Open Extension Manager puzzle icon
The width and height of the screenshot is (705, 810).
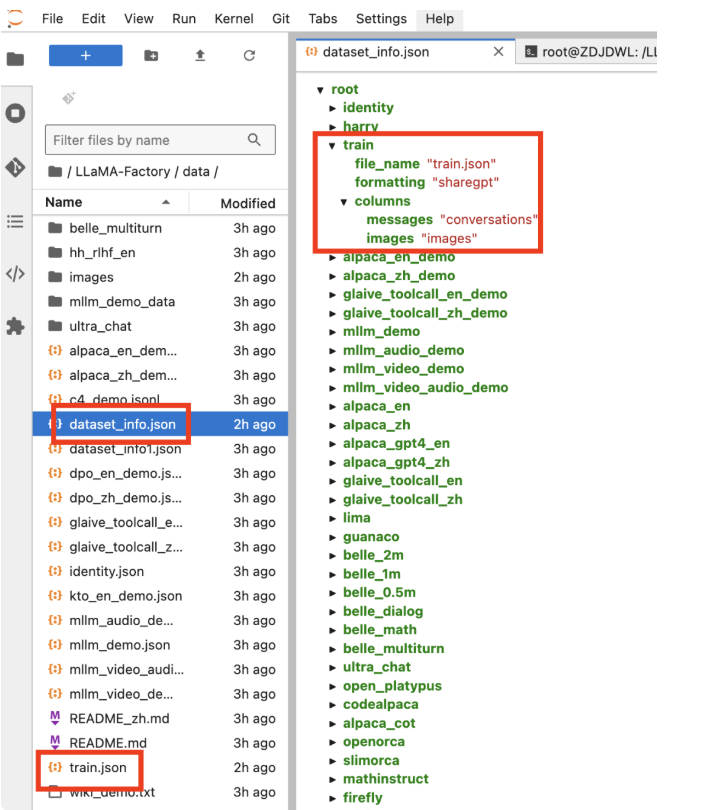coord(15,326)
